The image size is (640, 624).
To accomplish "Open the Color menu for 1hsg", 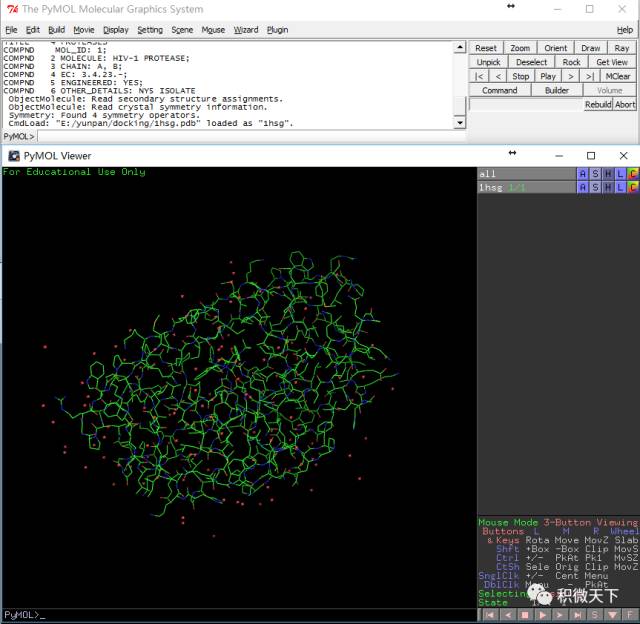I will pos(633,187).
